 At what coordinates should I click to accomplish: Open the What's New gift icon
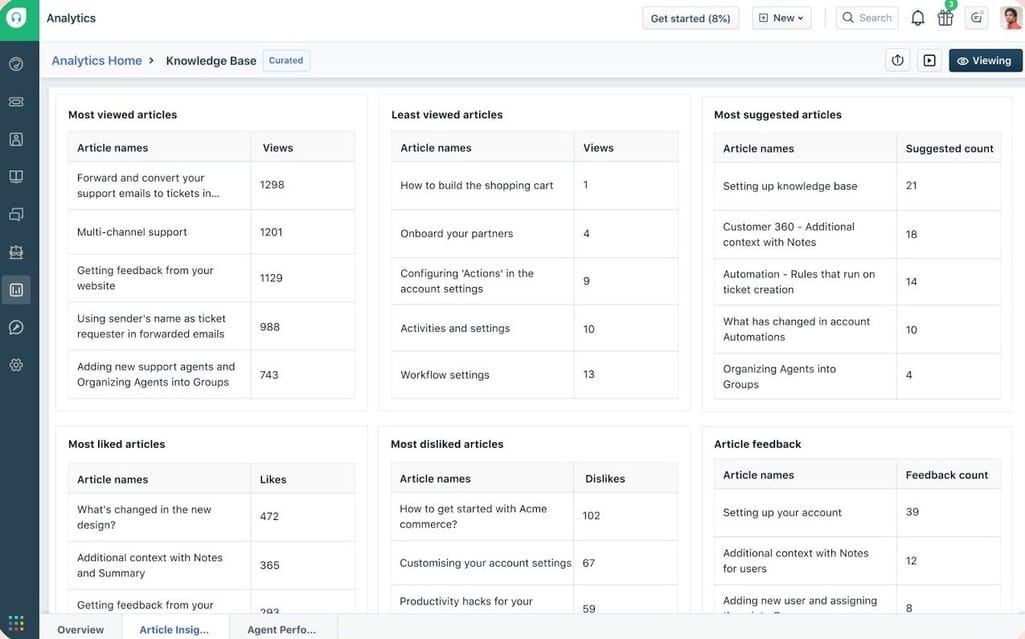[x=945, y=17]
